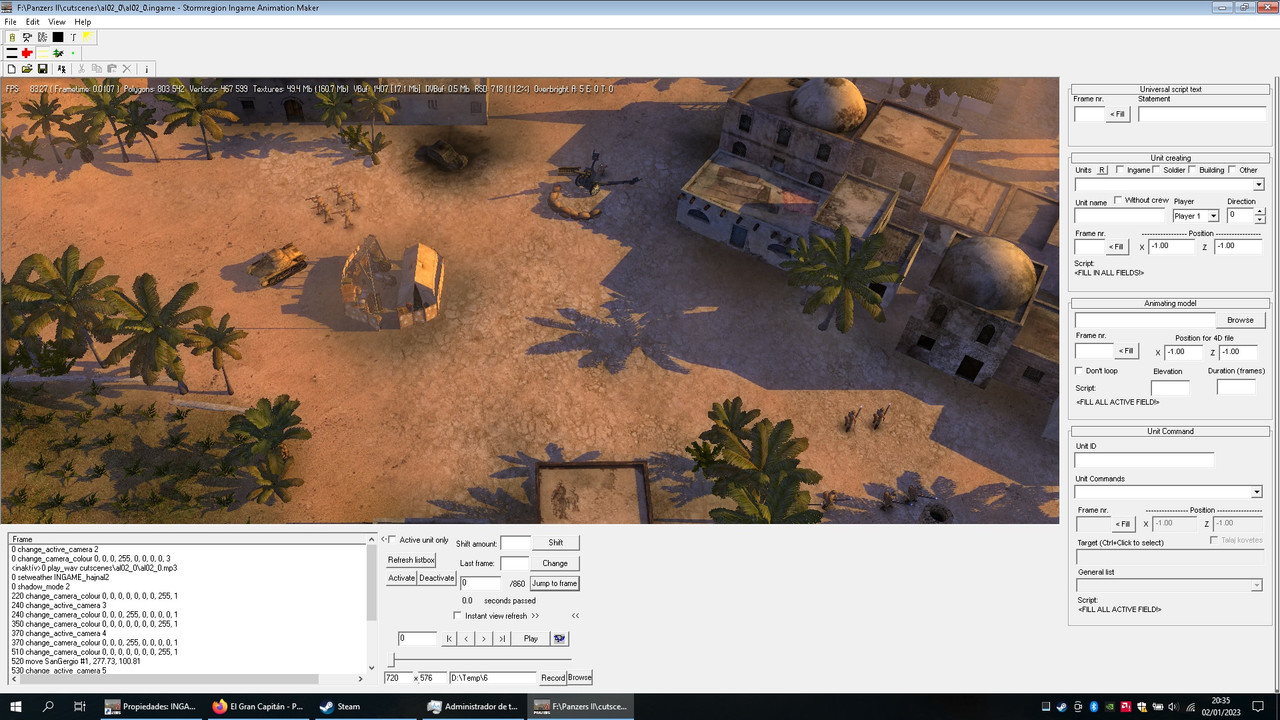
Task: Click the Jump to frame button
Action: [x=554, y=583]
